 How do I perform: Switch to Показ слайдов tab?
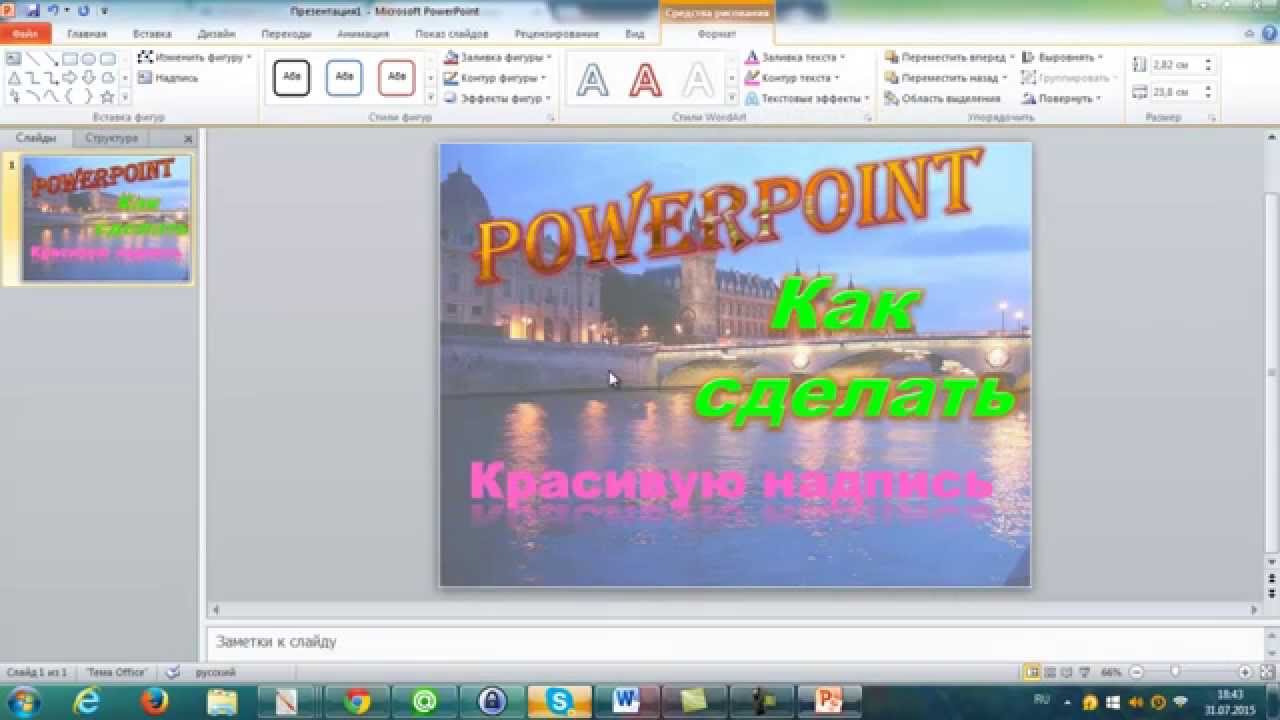(x=452, y=34)
